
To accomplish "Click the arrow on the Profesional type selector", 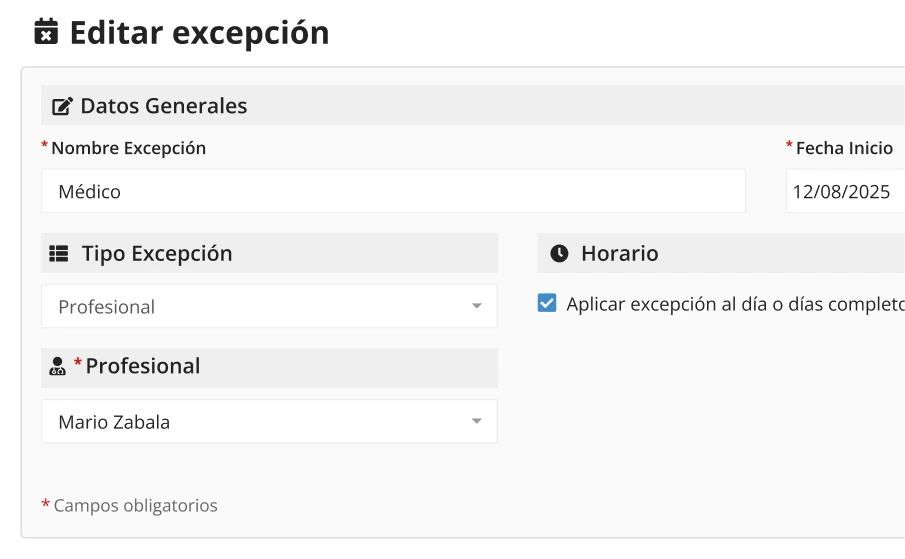I will (477, 307).
